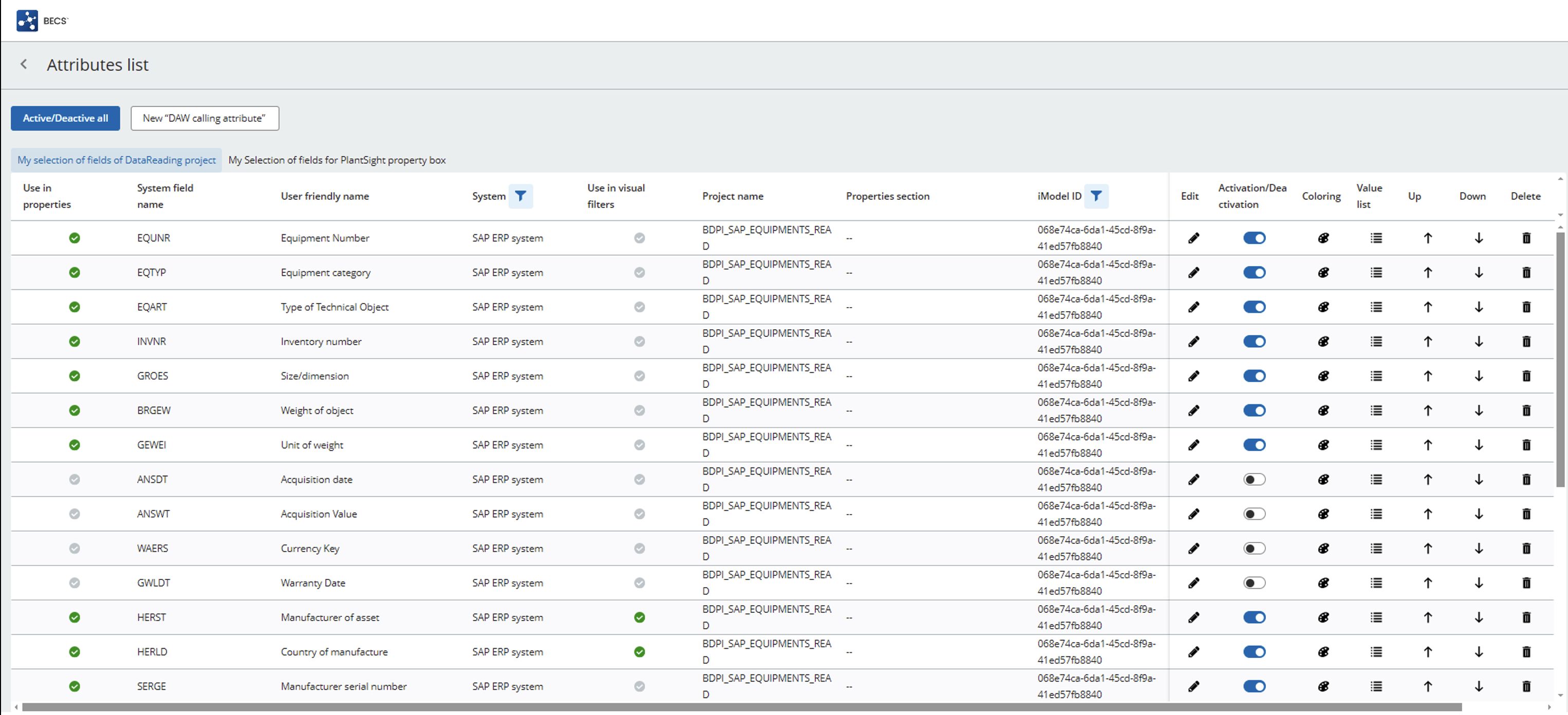The height and width of the screenshot is (715, 1568).
Task: Navigate back from the Attributes list
Action: tap(23, 64)
